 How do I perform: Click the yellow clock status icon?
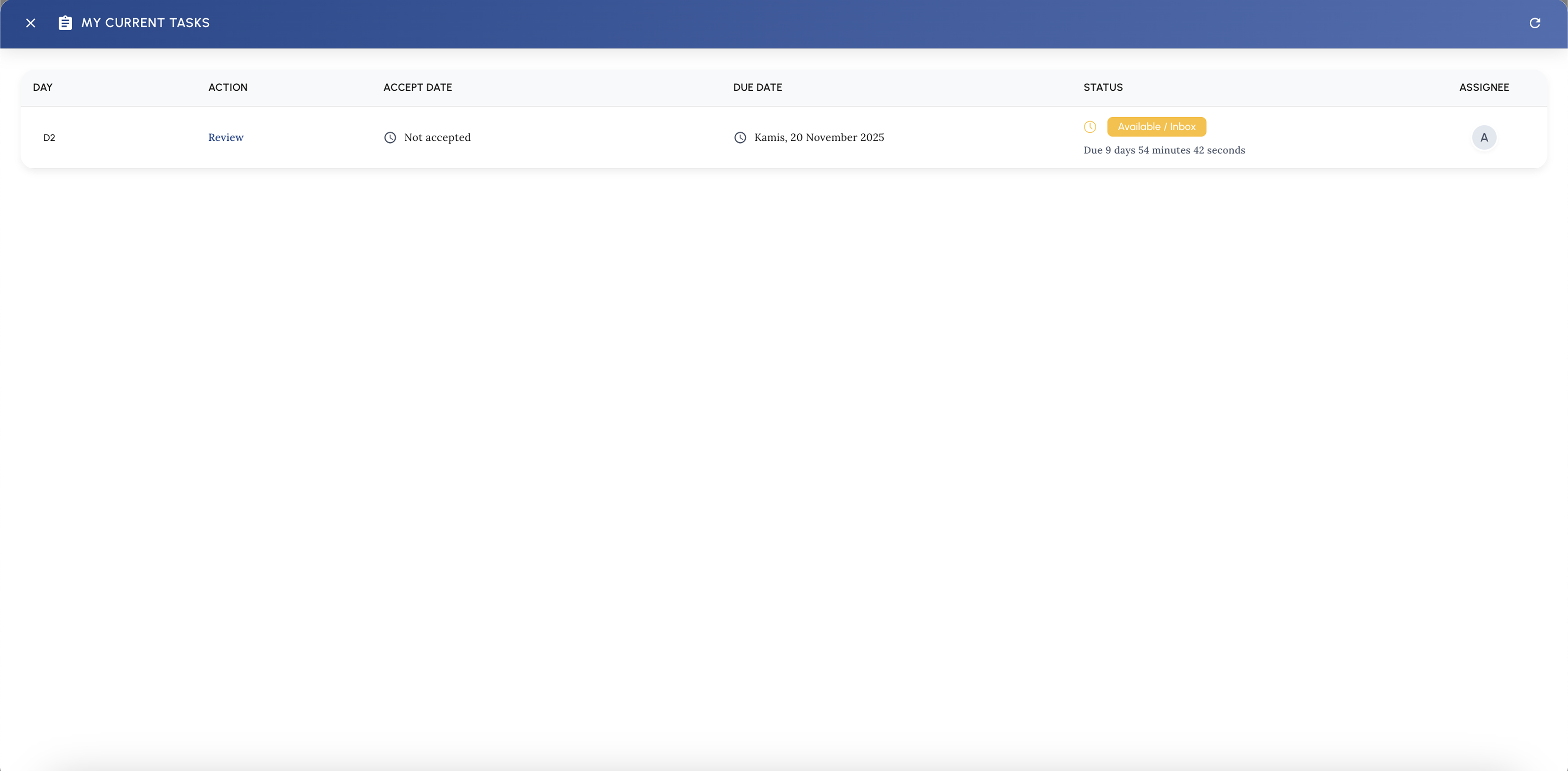[1090, 127]
